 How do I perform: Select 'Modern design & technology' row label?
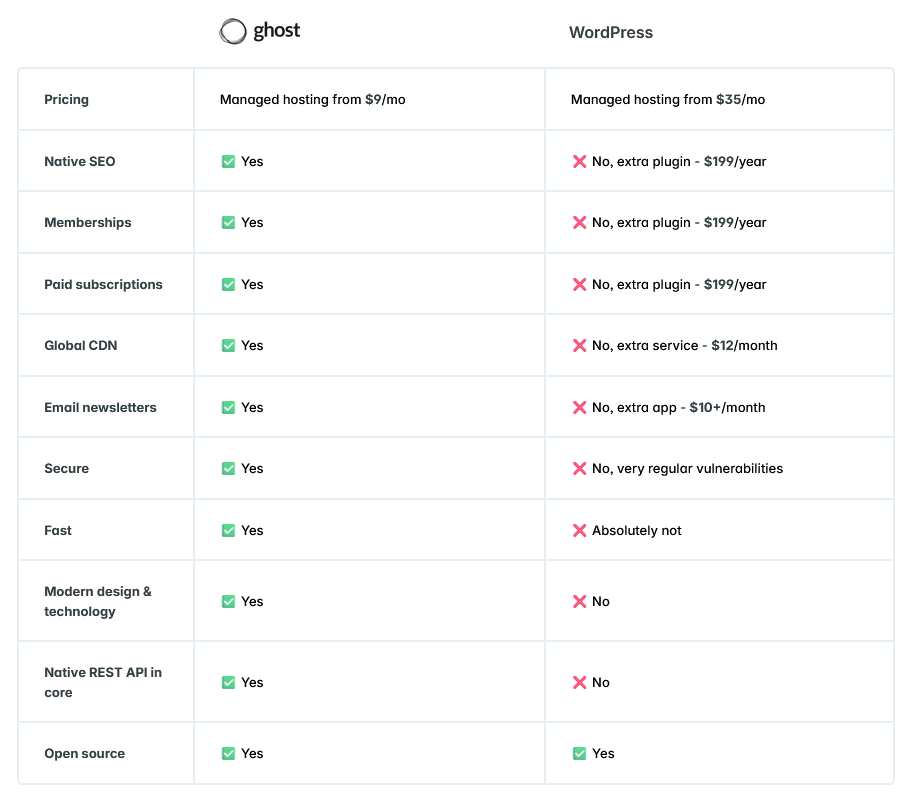98,602
